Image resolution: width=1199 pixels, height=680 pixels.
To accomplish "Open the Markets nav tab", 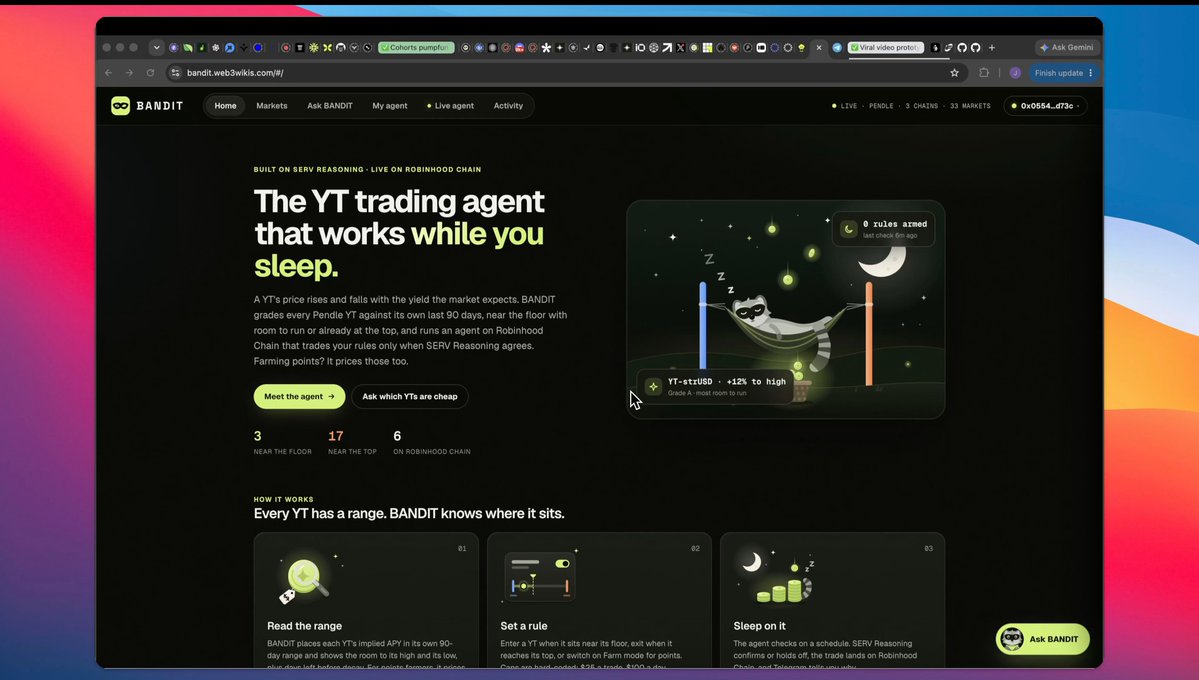I will coord(271,106).
